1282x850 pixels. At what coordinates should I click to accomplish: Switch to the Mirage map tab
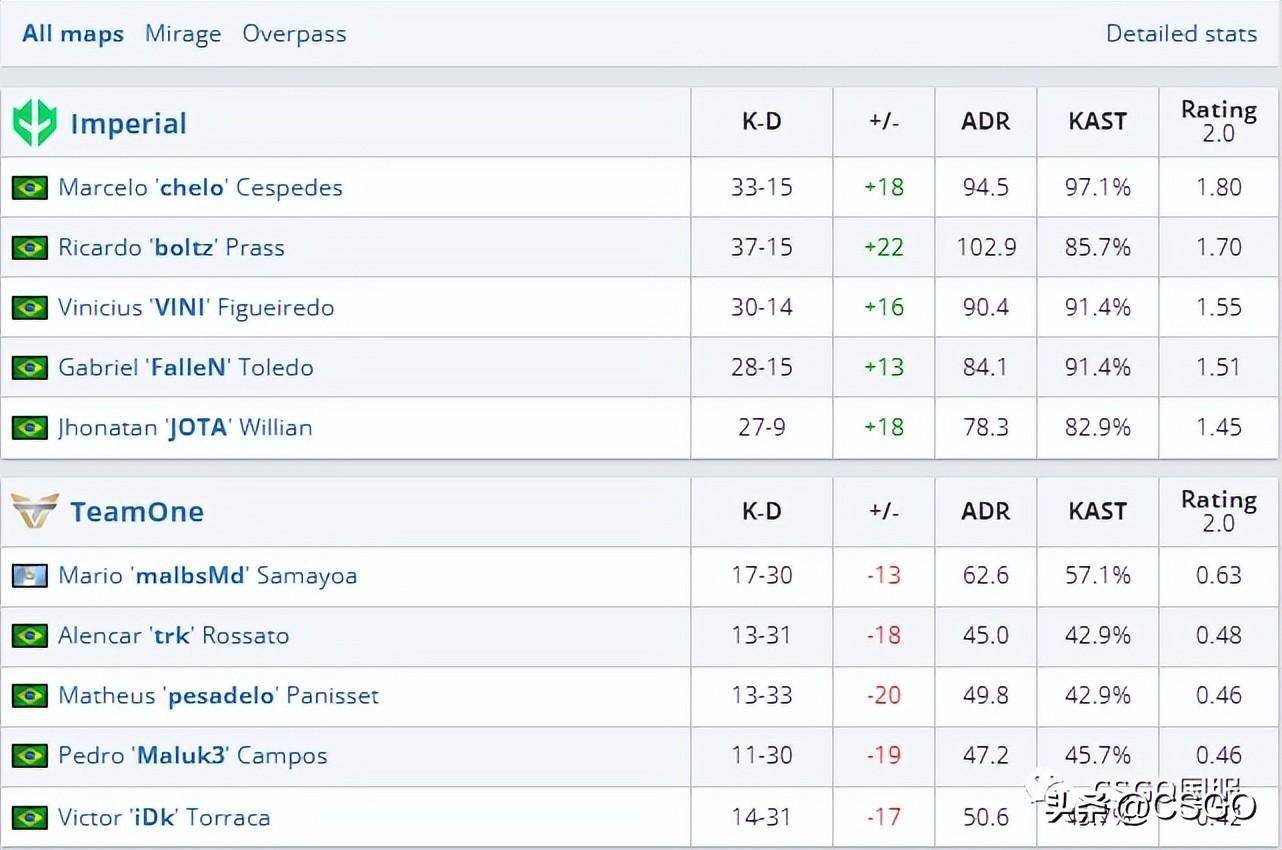183,33
